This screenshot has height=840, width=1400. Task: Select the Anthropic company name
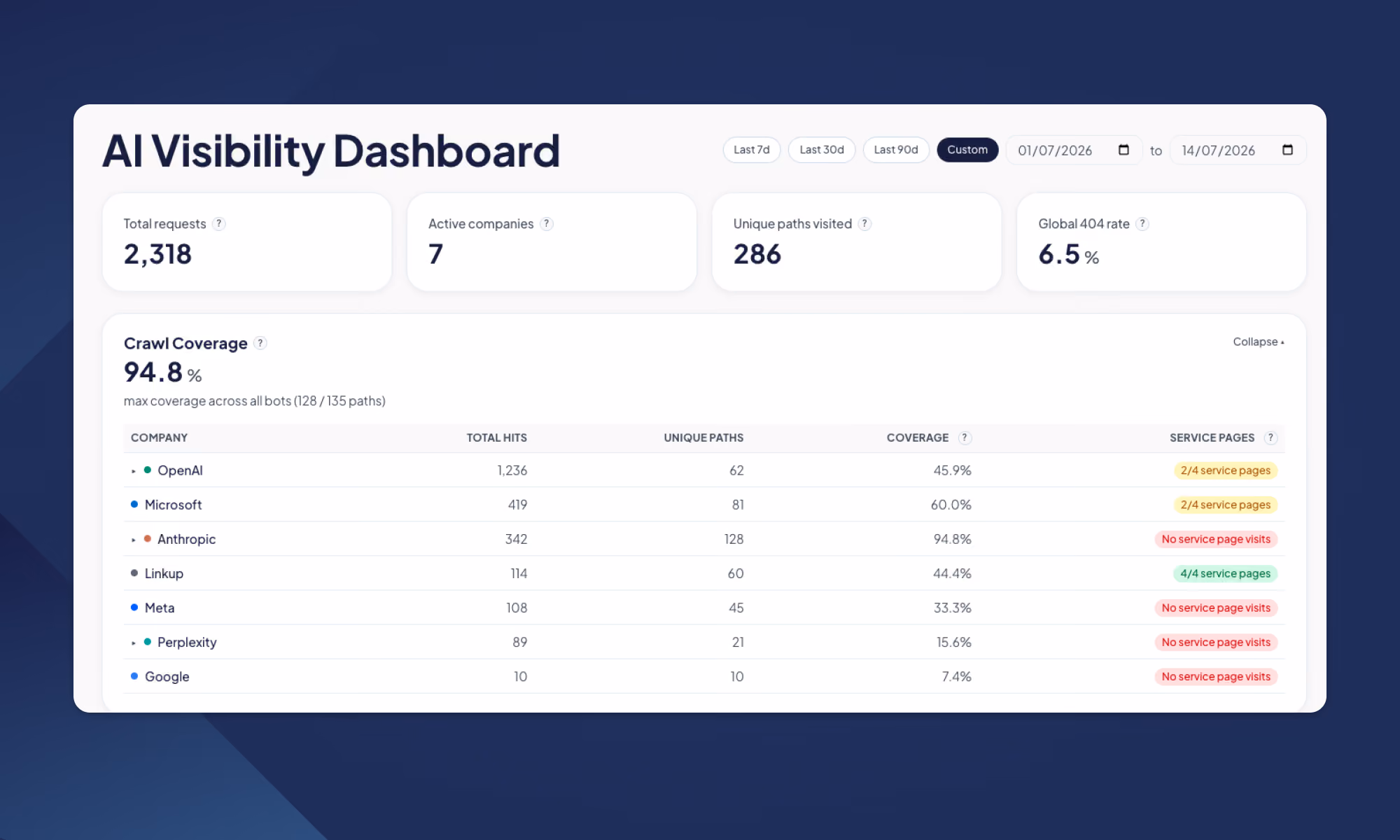click(x=186, y=539)
